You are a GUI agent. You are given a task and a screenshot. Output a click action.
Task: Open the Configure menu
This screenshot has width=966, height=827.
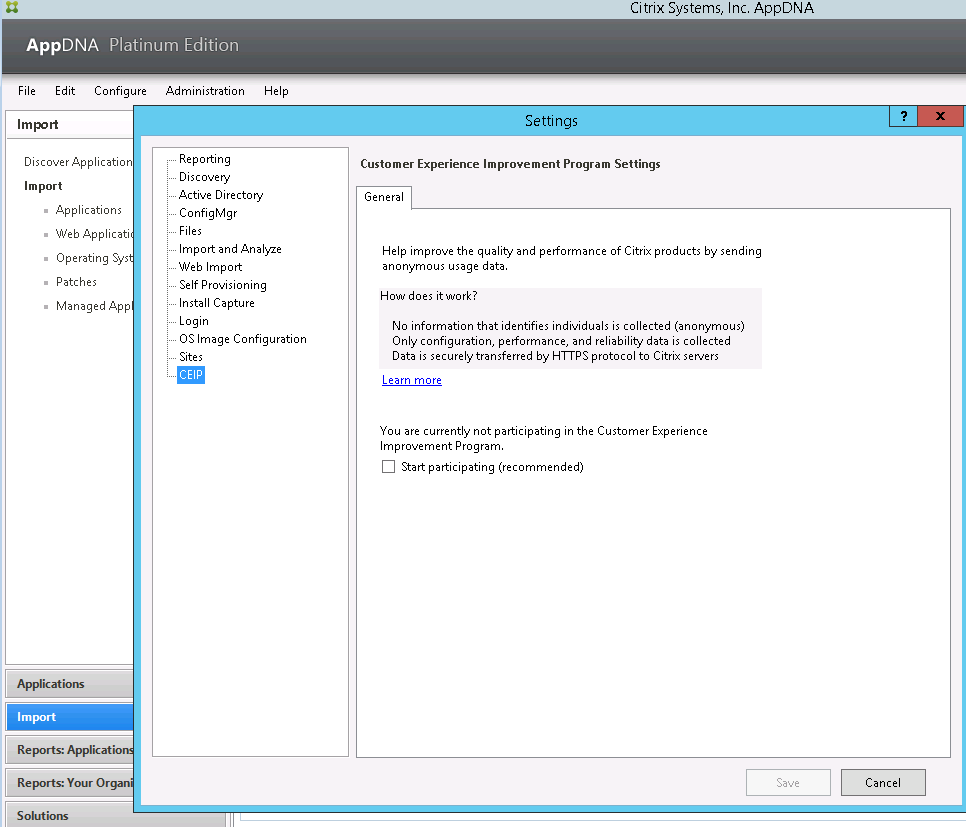[120, 91]
